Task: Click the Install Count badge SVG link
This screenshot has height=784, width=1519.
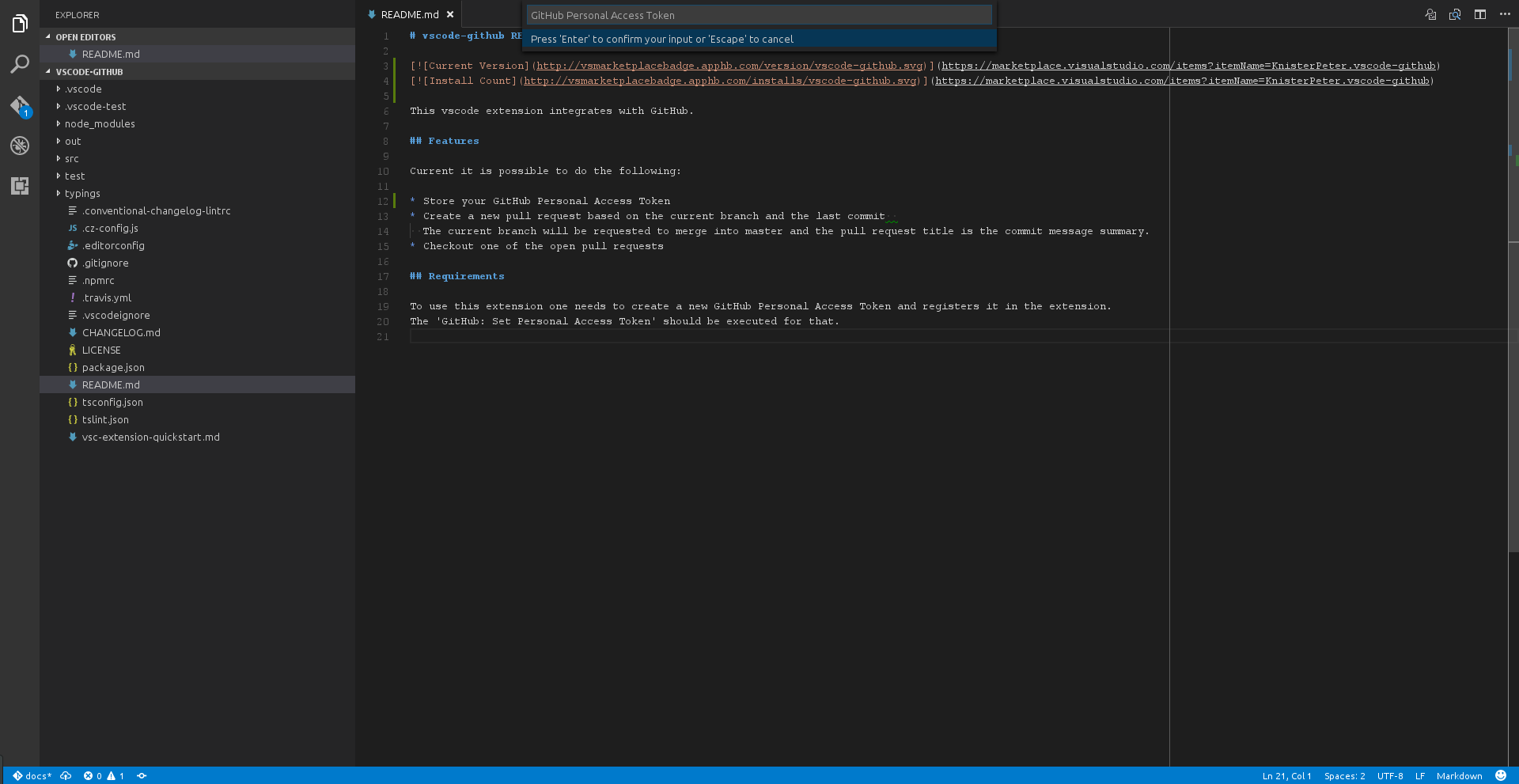Action: click(x=720, y=81)
